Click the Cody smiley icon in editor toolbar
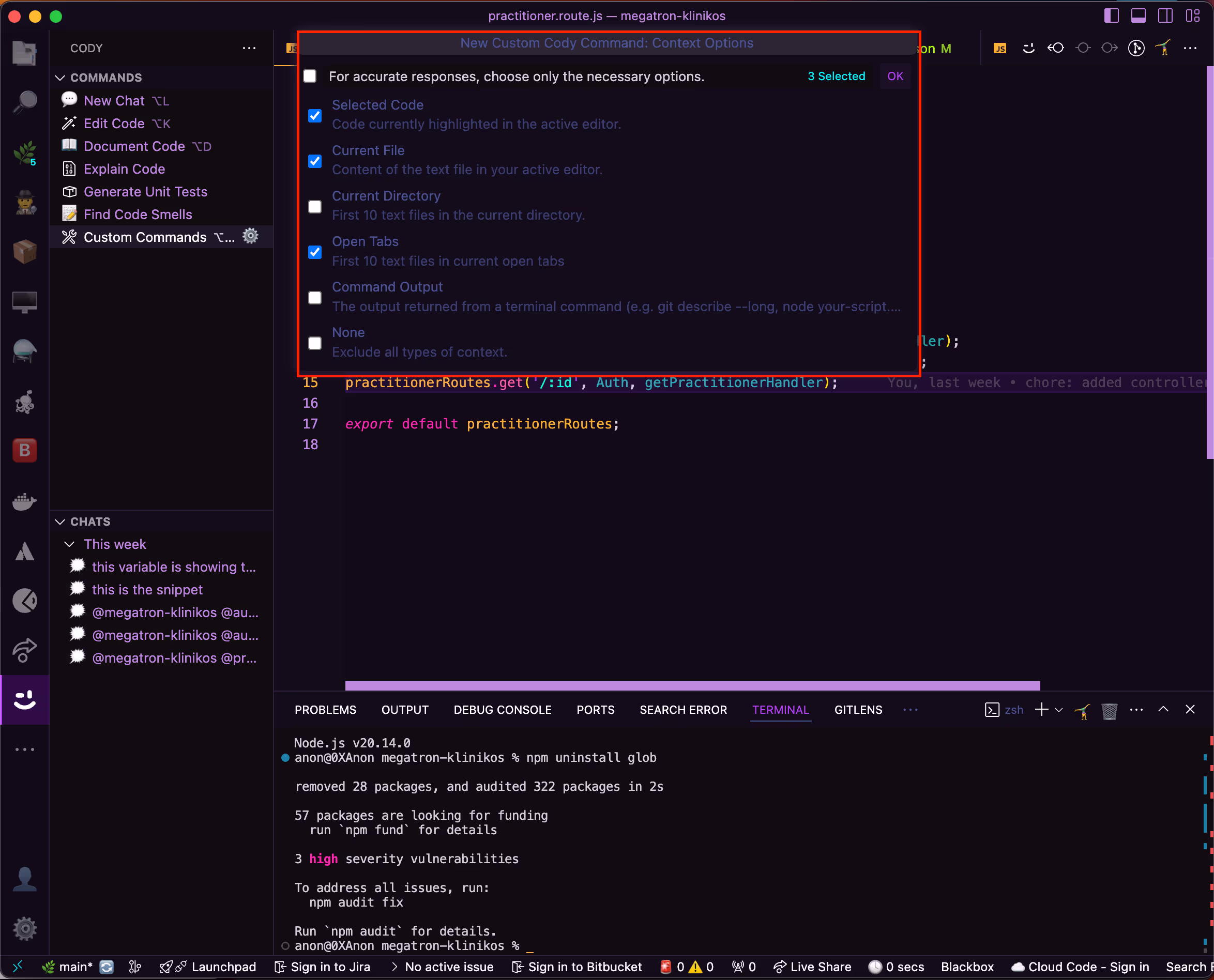Image resolution: width=1214 pixels, height=980 pixels. pos(1028,48)
